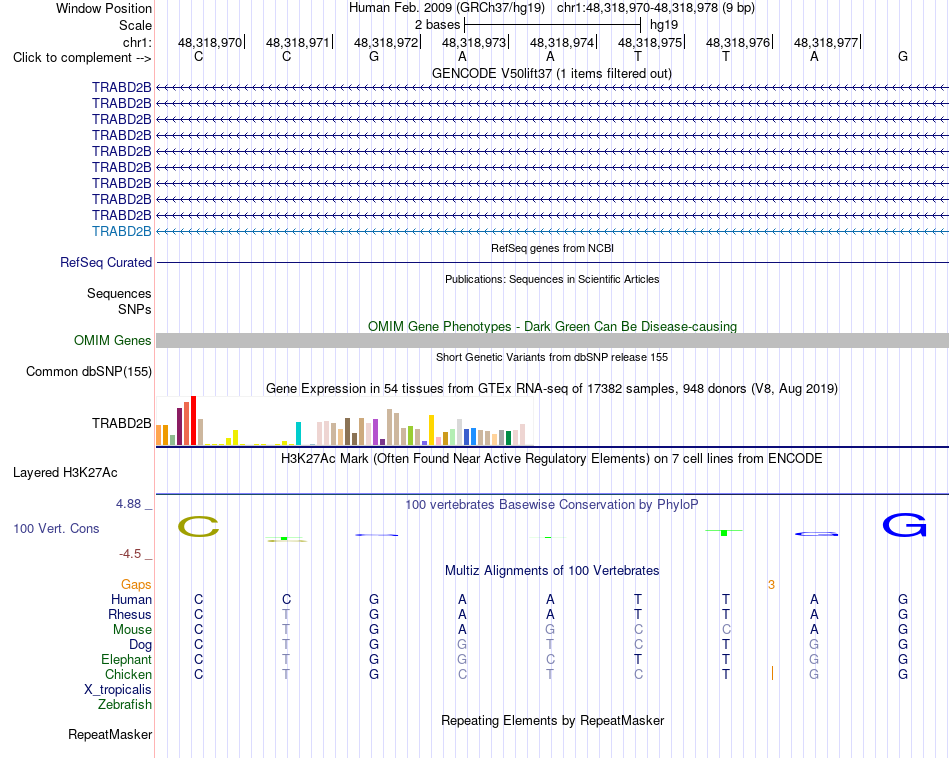The image size is (950, 758).
Task: Click the 48,318,975 coordinate in the ruler
Action: (x=650, y=42)
